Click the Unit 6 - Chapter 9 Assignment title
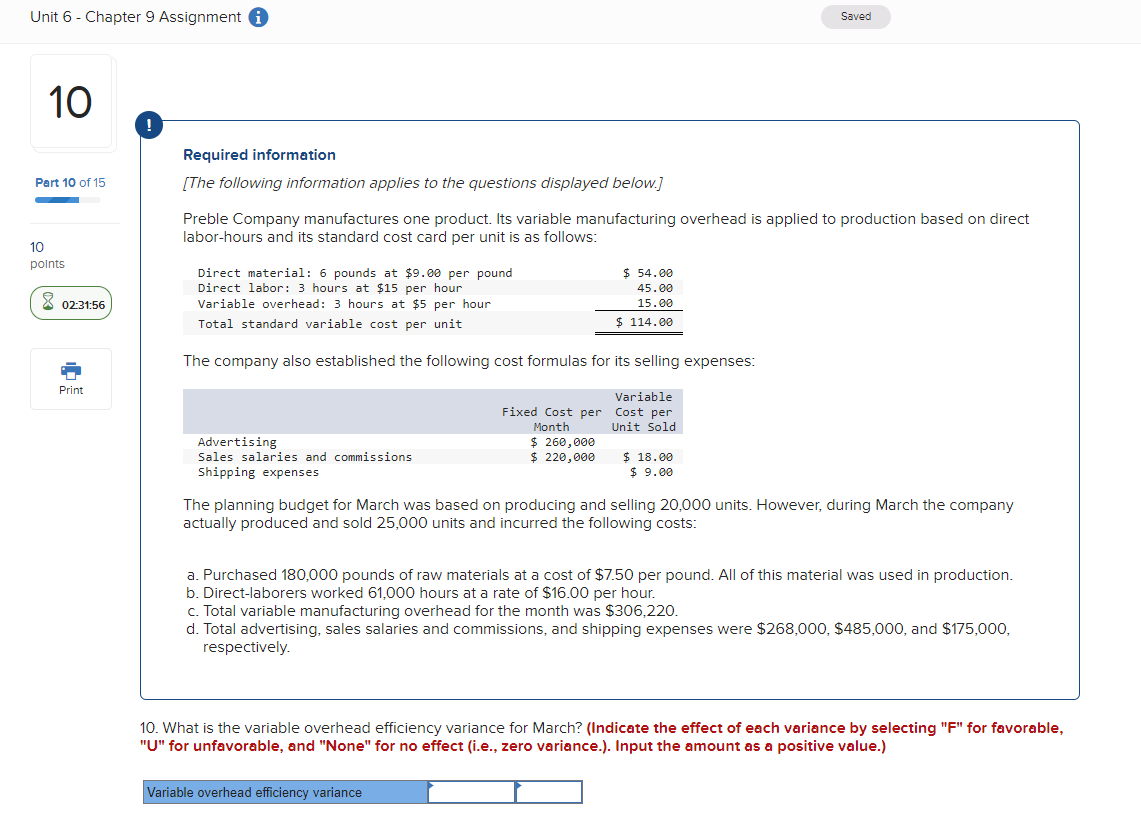The image size is (1141, 838). 135,17
